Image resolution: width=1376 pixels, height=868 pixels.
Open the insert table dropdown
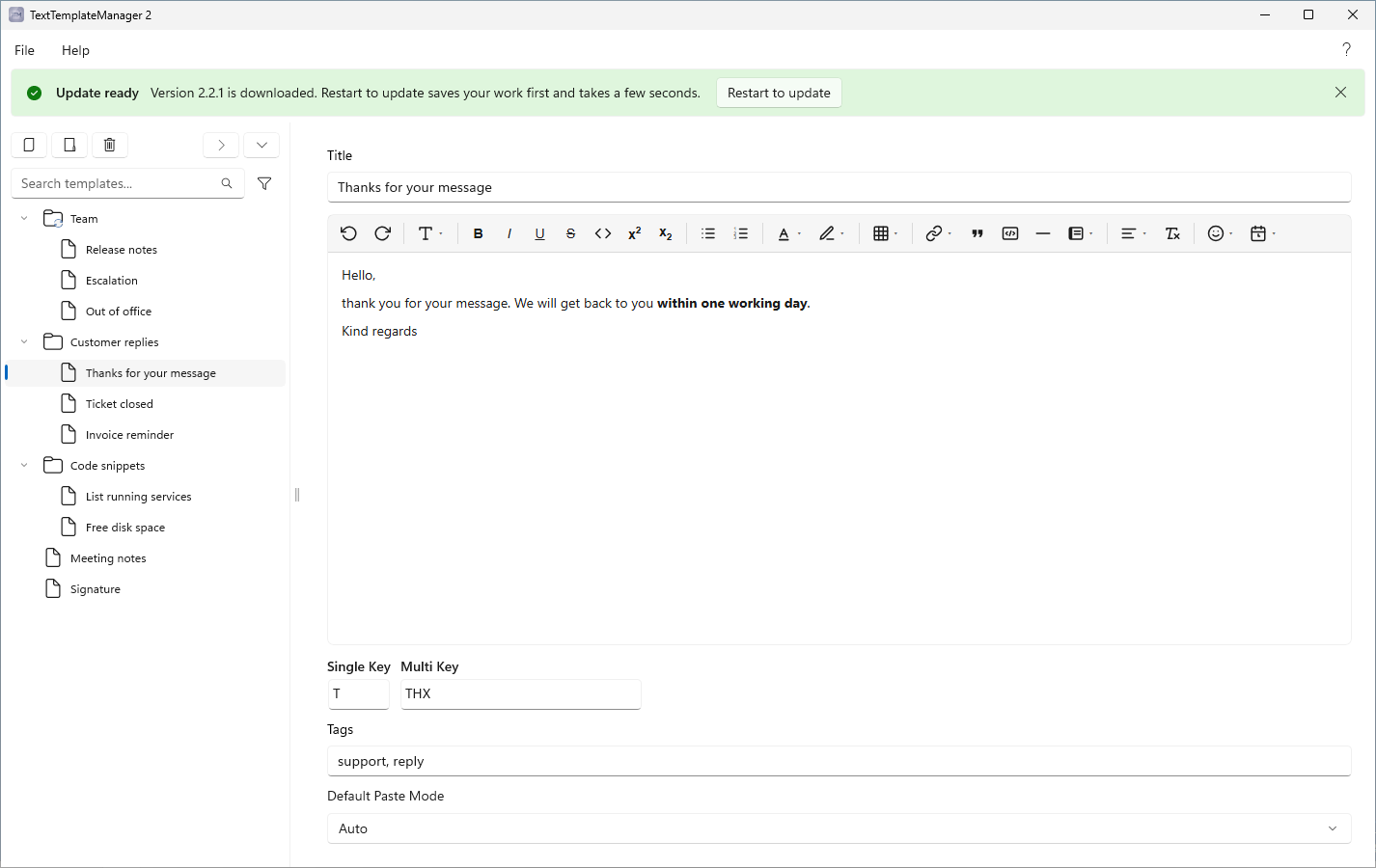click(886, 233)
